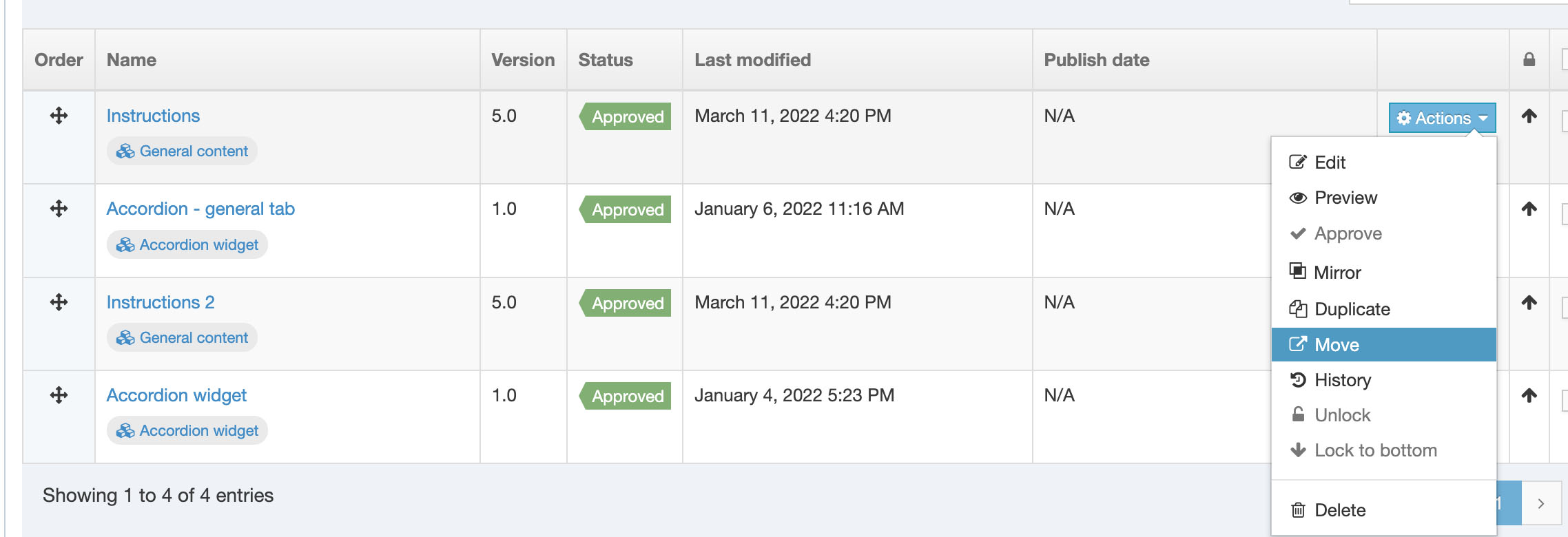Click the lock icon column header
Screen dimensions: 1568x537
(x=1529, y=60)
